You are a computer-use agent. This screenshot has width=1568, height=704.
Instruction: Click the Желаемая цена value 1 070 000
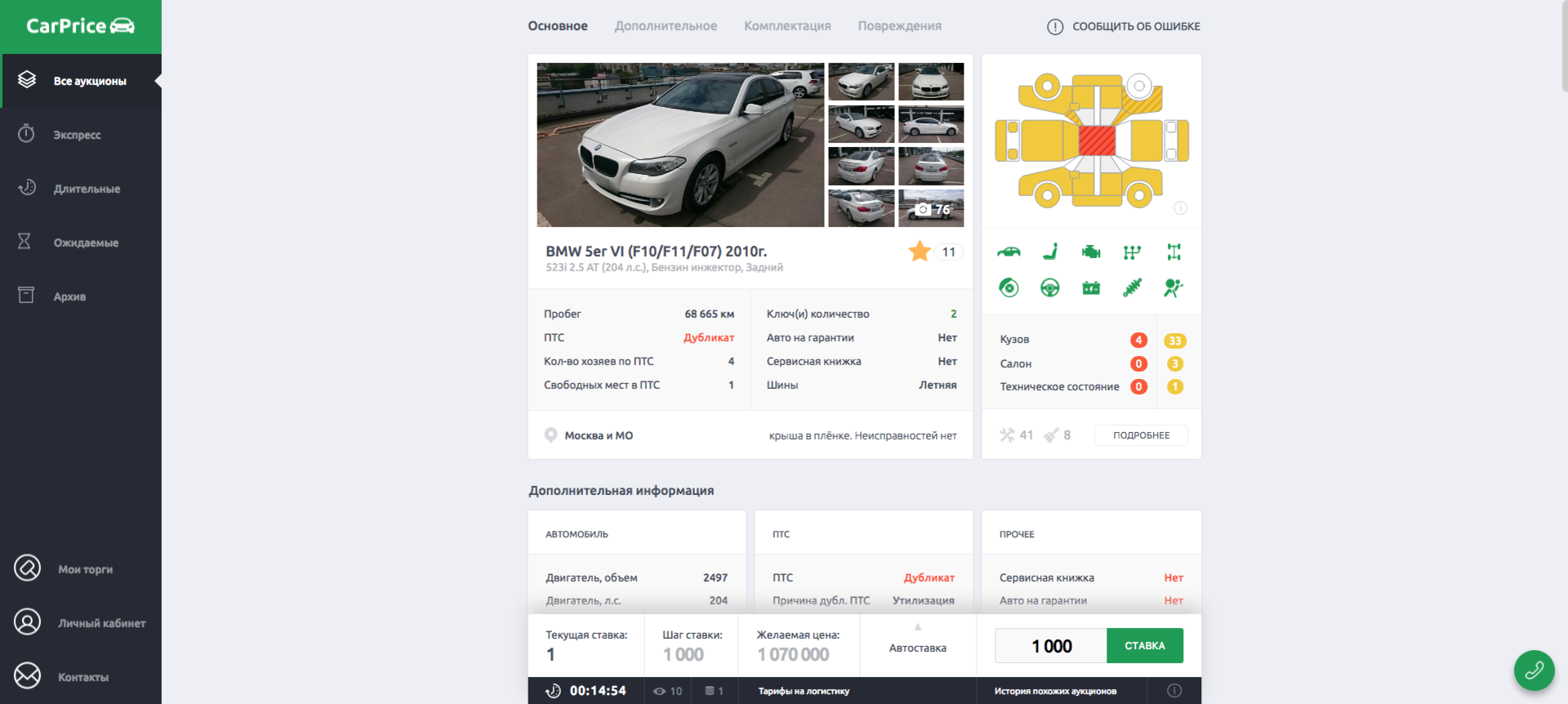coord(793,654)
